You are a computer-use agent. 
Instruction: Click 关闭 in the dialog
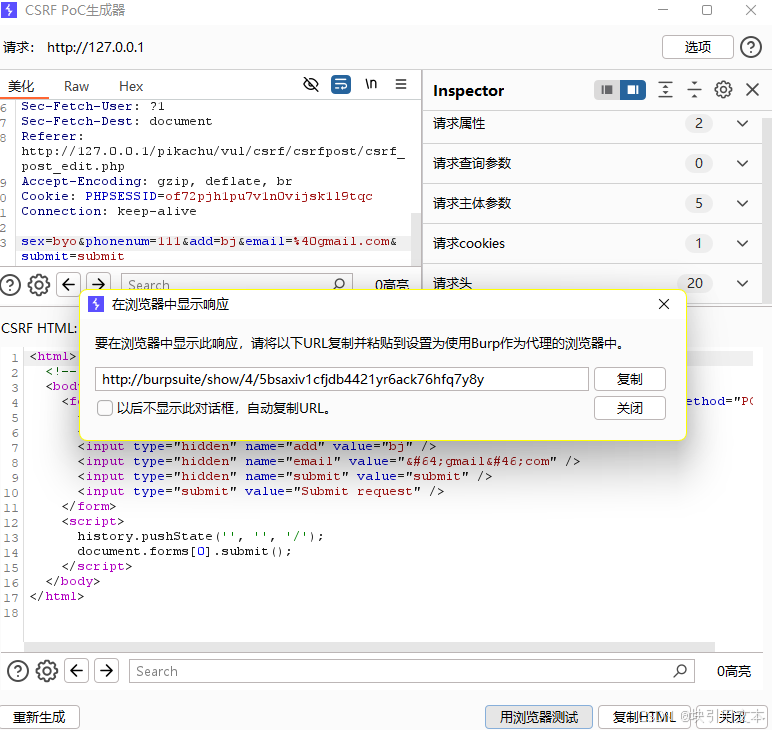tap(630, 408)
